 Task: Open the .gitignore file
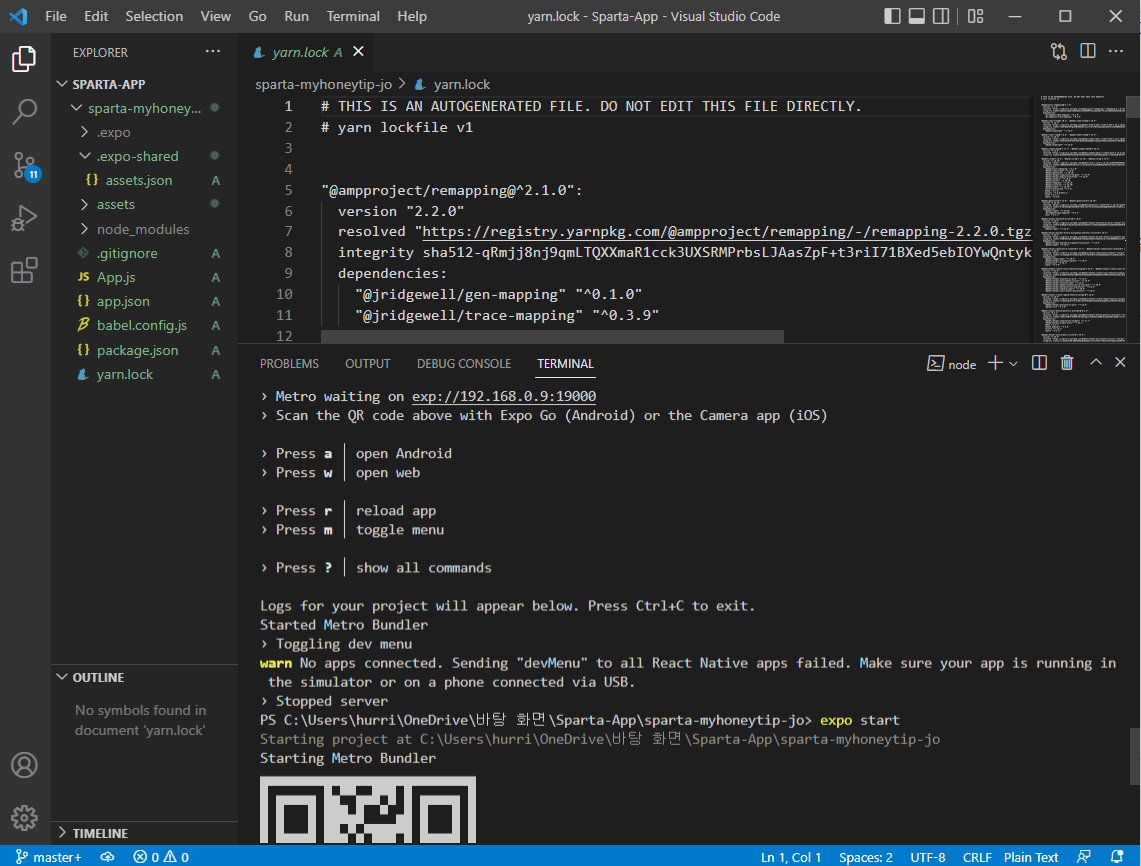coord(145,253)
